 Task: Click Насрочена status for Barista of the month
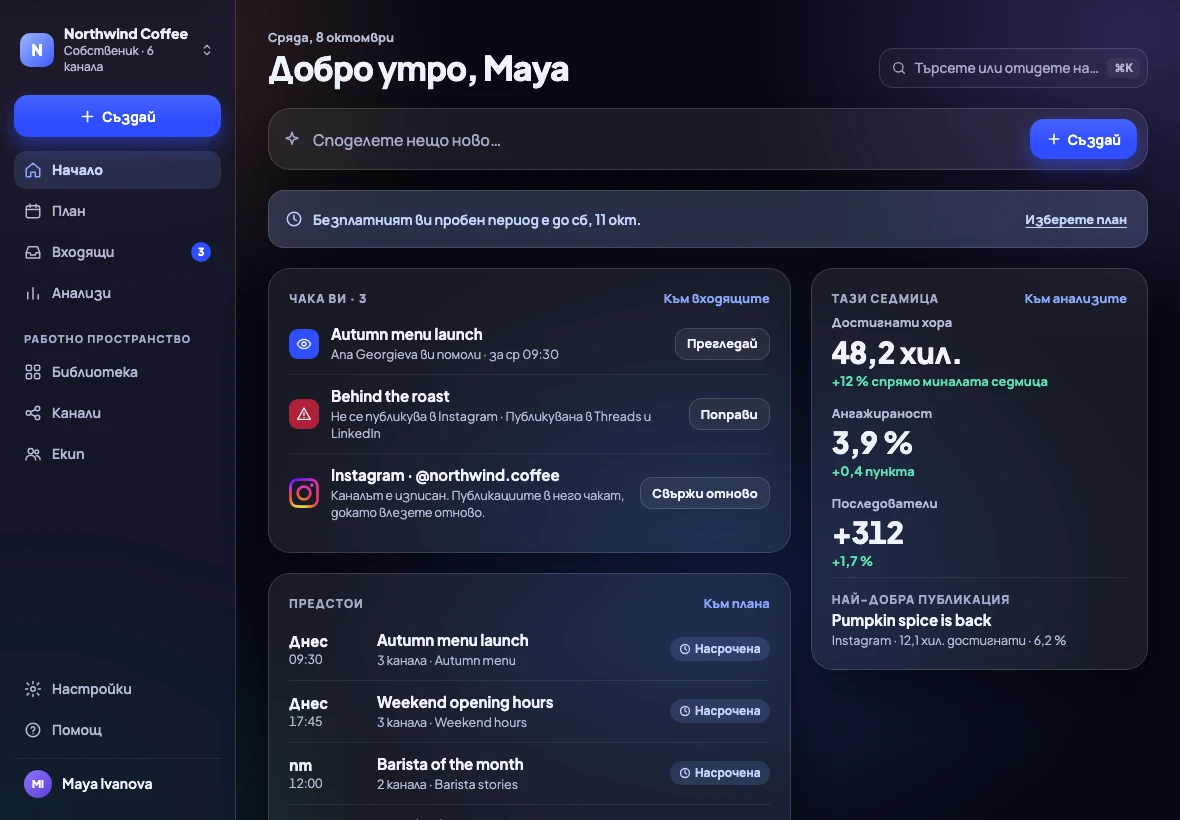point(719,773)
